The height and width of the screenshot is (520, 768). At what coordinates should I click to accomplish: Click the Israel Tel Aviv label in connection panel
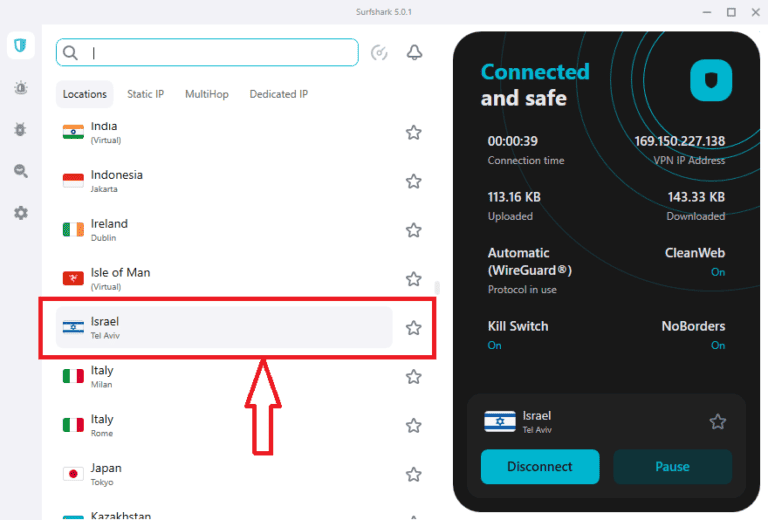pos(537,422)
